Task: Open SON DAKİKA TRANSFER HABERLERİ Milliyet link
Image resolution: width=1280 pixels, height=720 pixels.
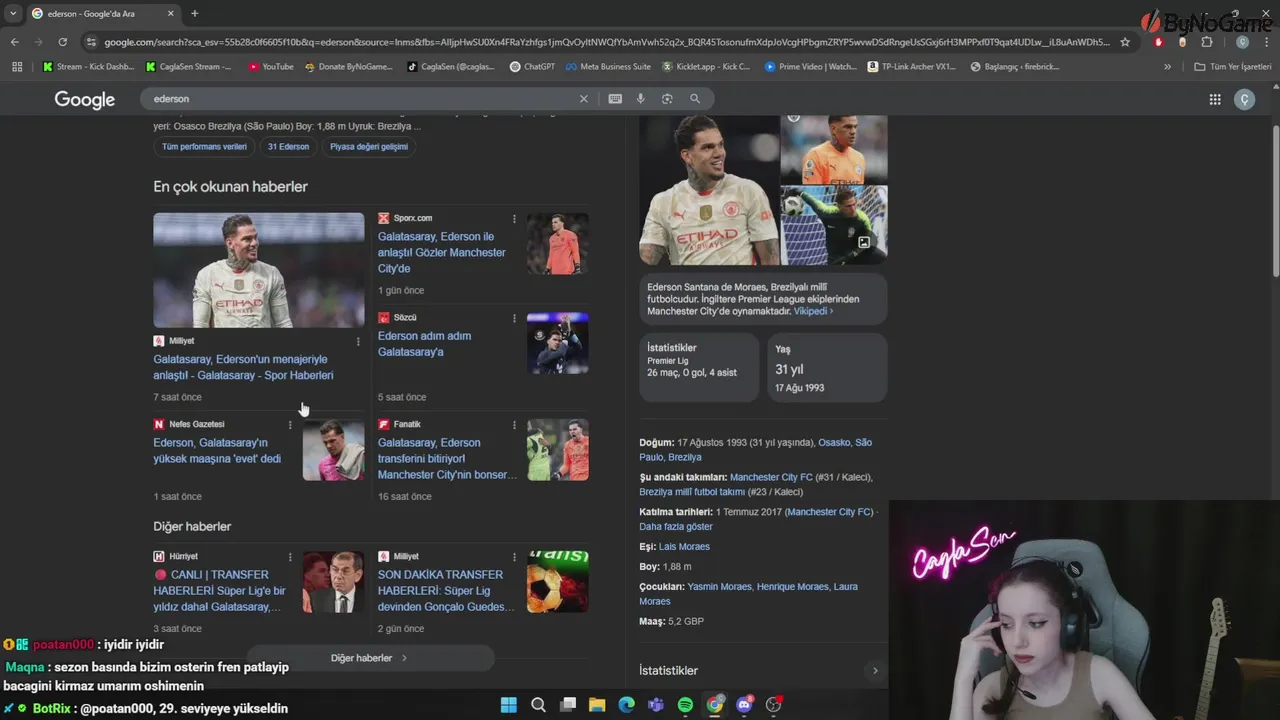Action: coord(446,591)
